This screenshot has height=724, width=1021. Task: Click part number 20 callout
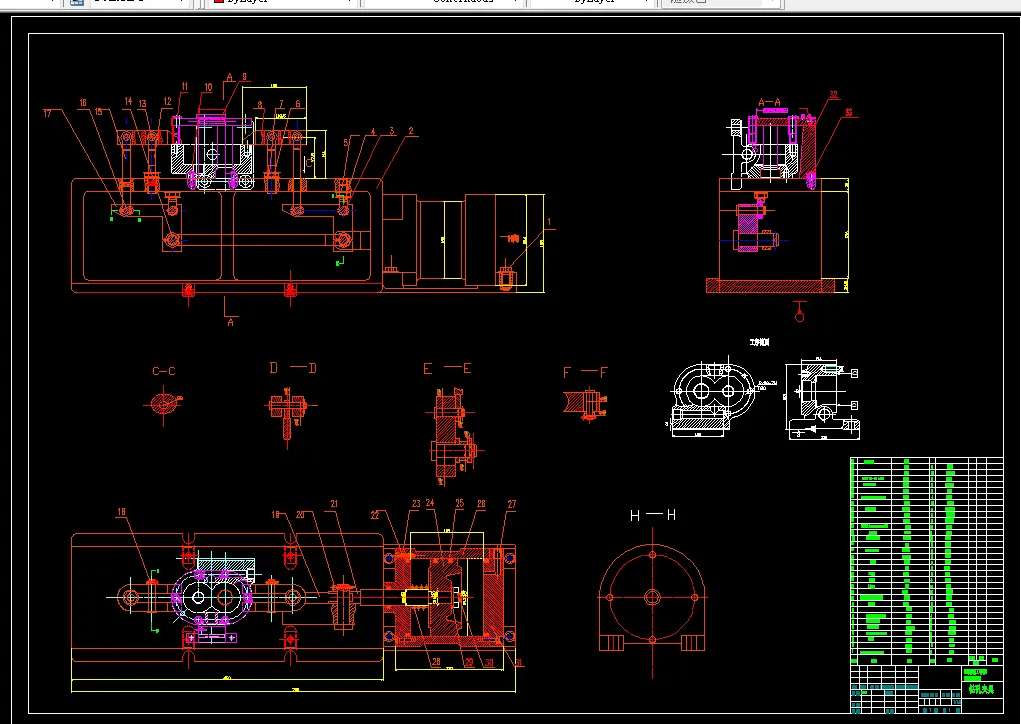(300, 514)
